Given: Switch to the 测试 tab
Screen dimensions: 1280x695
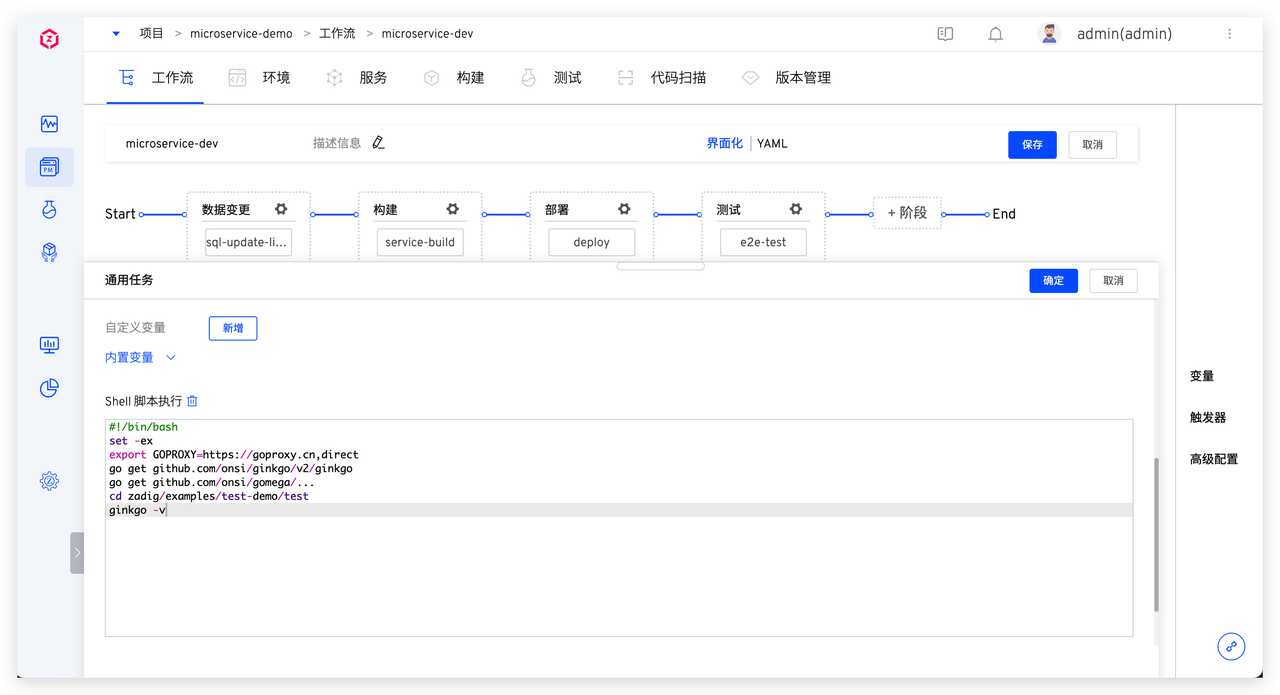Looking at the screenshot, I should 551,77.
